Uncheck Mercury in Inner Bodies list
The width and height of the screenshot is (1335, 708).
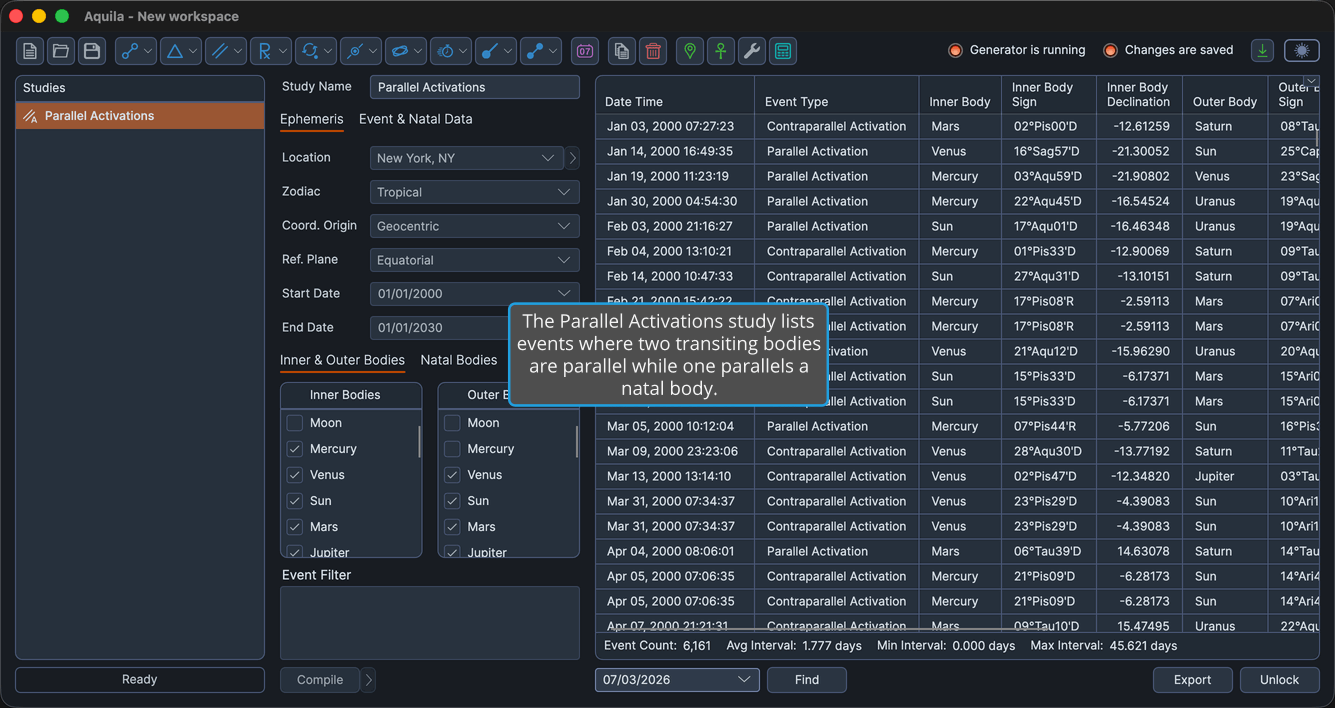click(x=295, y=449)
